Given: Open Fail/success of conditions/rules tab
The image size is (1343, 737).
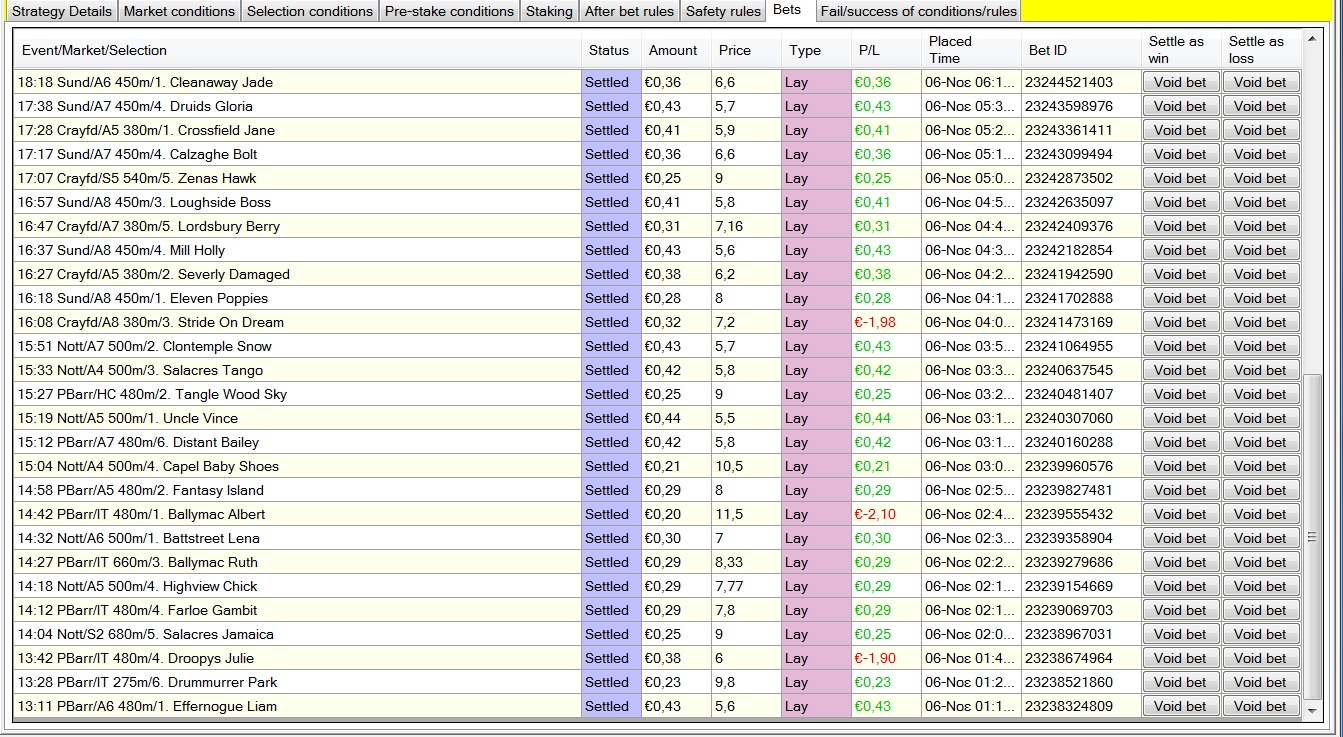Looking at the screenshot, I should (x=918, y=12).
